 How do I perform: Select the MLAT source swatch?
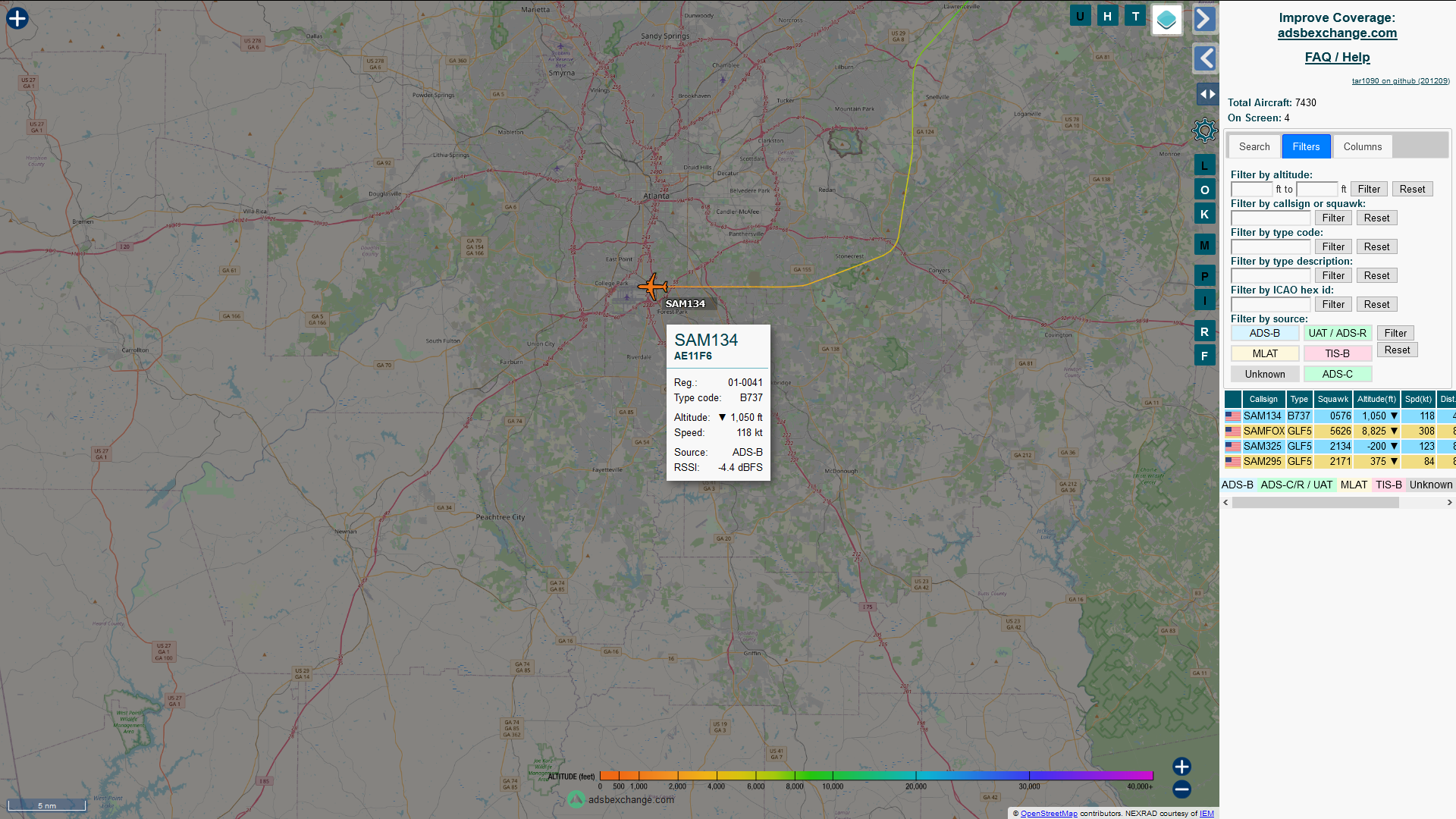[1264, 353]
